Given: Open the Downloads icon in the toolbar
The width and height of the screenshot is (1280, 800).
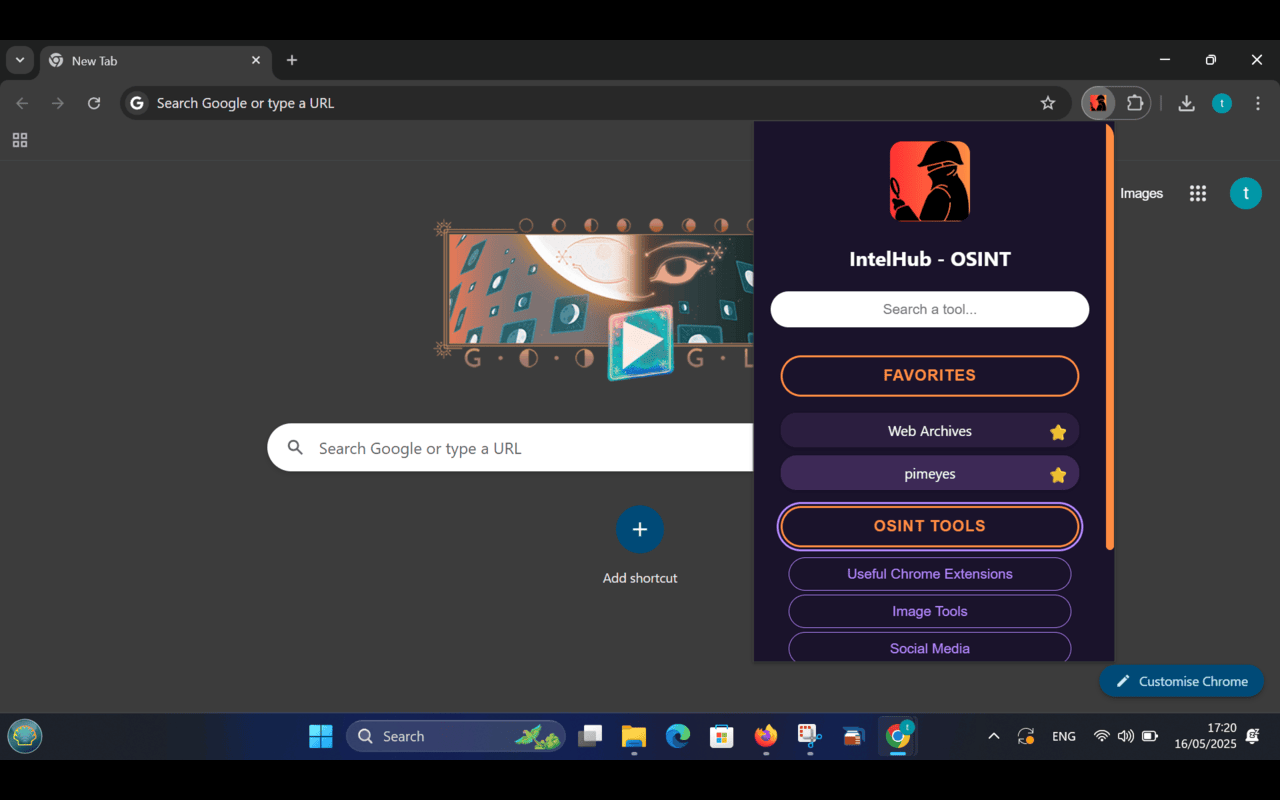Looking at the screenshot, I should pyautogui.click(x=1186, y=103).
